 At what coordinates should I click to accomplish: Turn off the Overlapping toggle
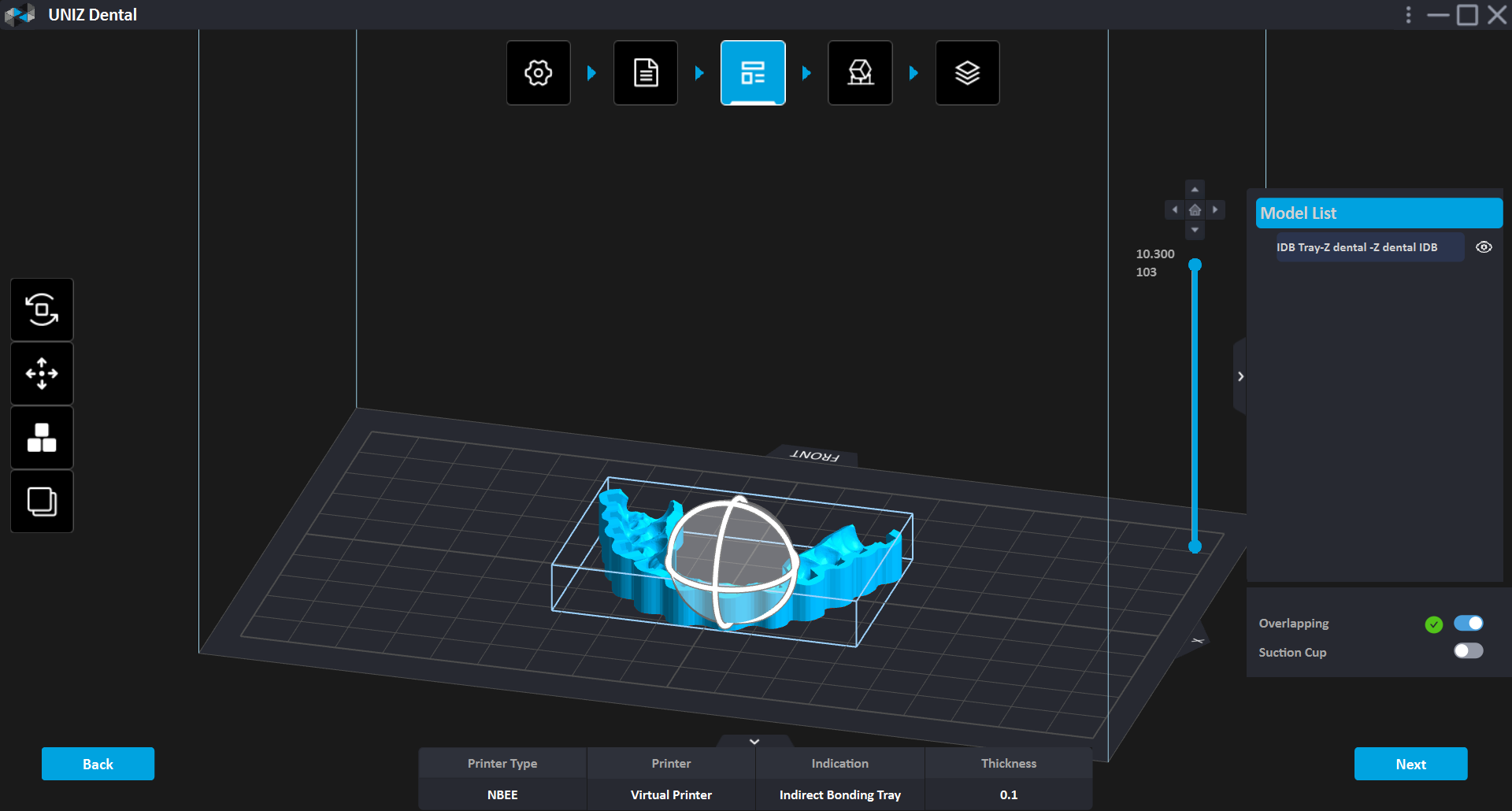click(1468, 624)
